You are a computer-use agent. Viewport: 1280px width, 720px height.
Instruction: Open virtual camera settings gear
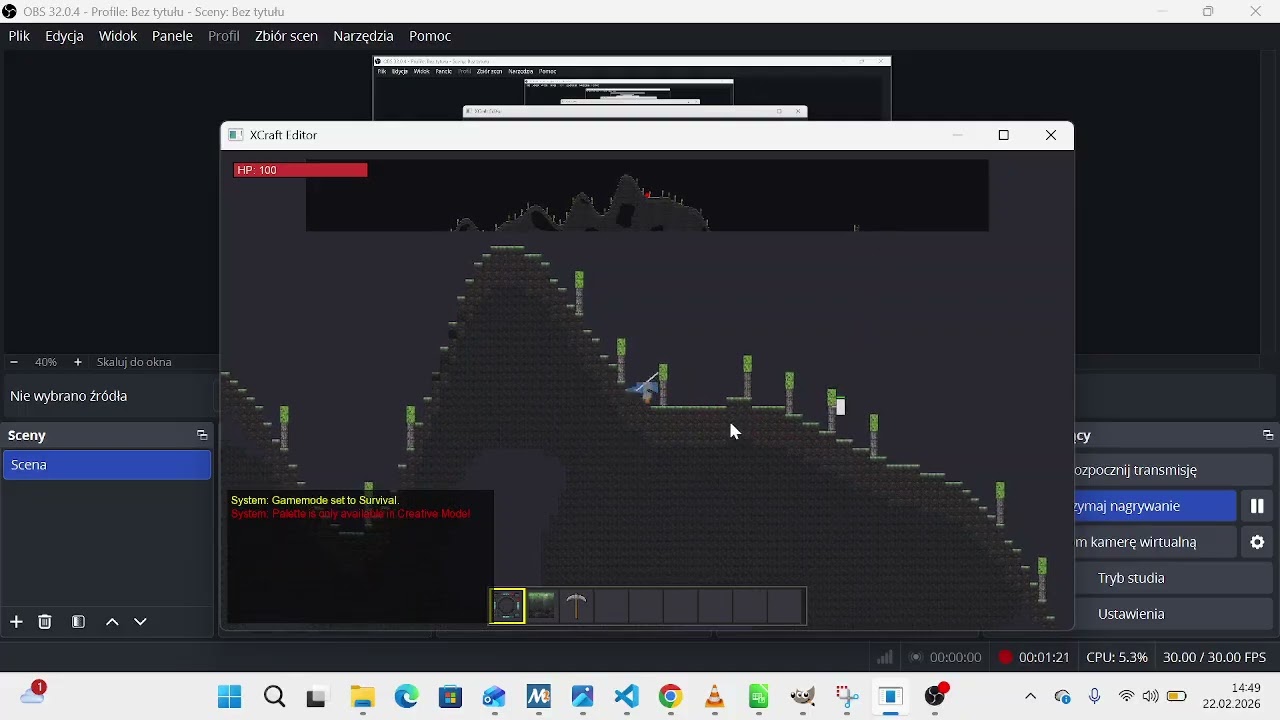pyautogui.click(x=1257, y=542)
